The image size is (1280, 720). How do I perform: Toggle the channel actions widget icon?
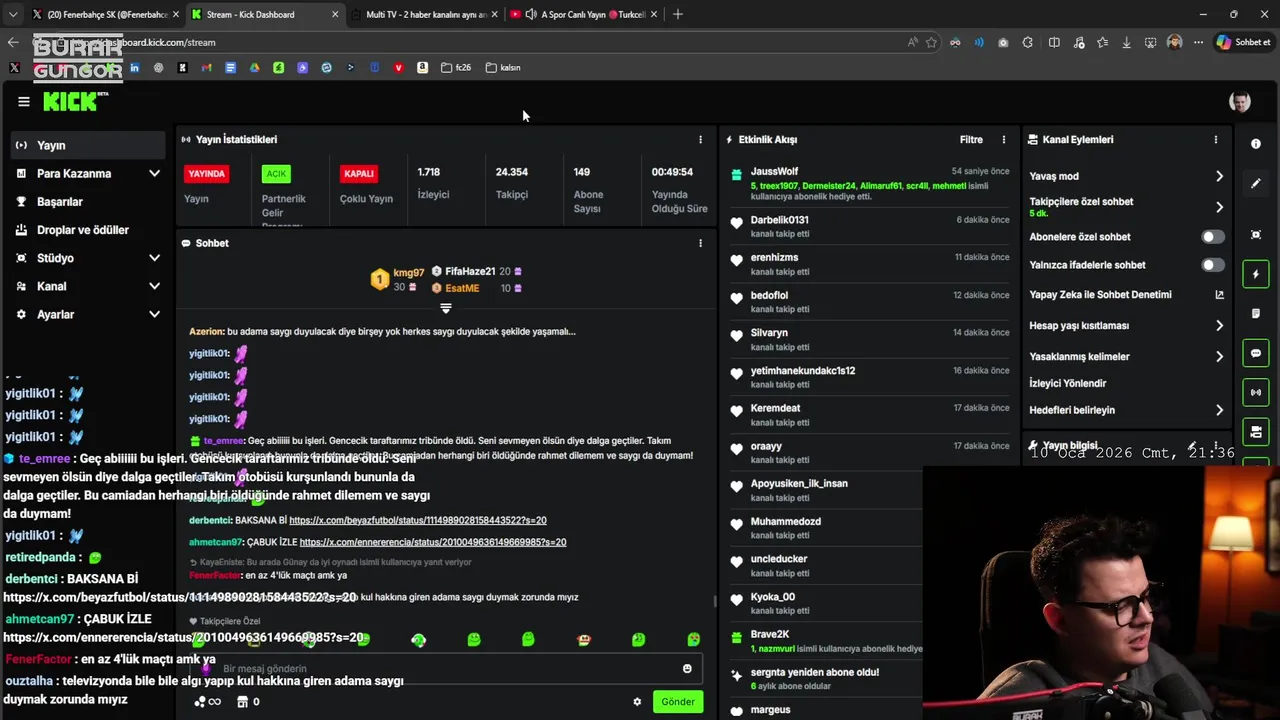tap(1256, 432)
